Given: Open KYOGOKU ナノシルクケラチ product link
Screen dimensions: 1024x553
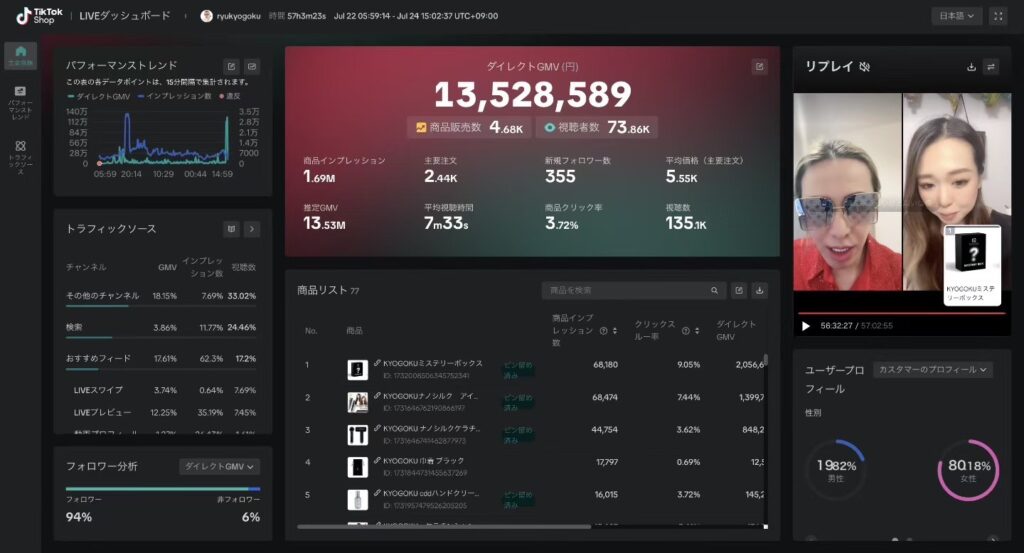Looking at the screenshot, I should click(431, 428).
